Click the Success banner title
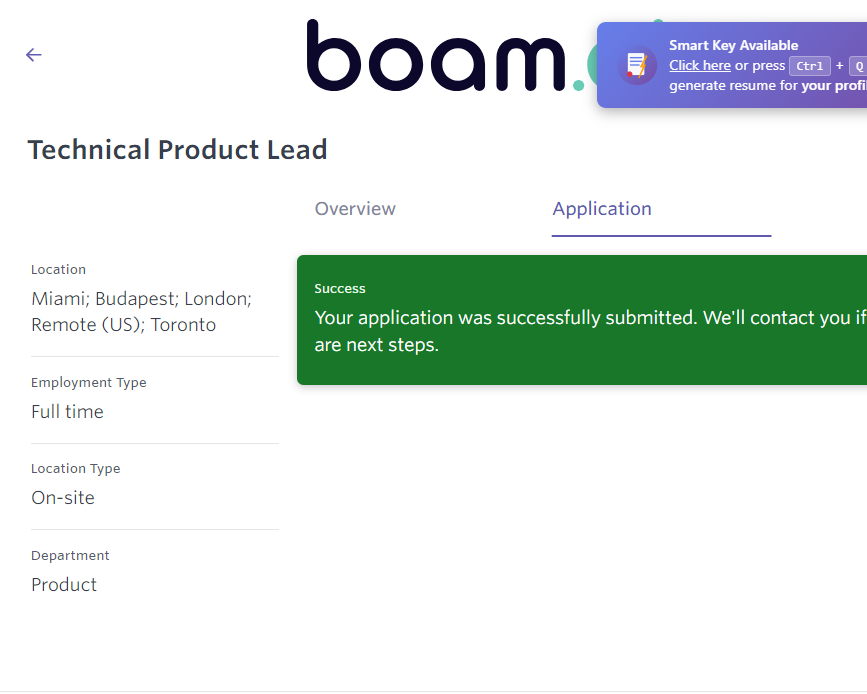 [x=340, y=288]
